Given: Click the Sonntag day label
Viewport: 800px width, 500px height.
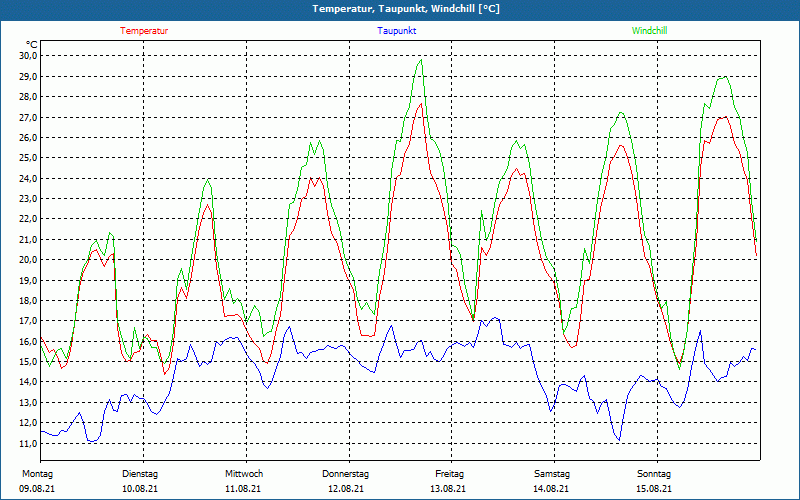Looking at the screenshot, I should pyautogui.click(x=654, y=474).
